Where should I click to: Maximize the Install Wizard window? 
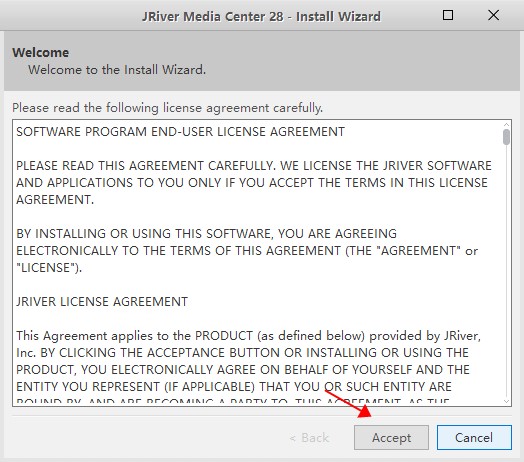(x=448, y=15)
